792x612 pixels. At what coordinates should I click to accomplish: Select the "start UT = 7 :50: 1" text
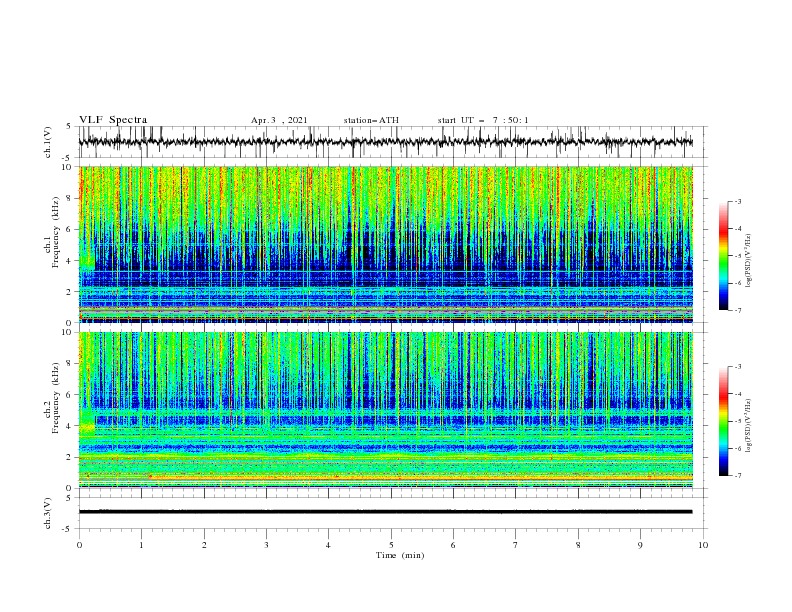coord(483,120)
